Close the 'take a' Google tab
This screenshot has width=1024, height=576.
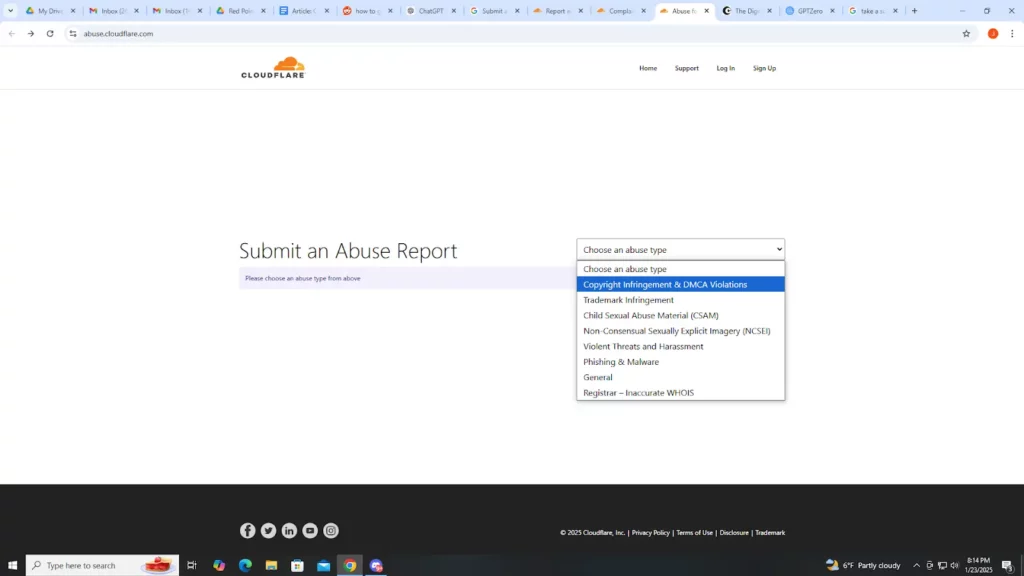[x=895, y=11]
